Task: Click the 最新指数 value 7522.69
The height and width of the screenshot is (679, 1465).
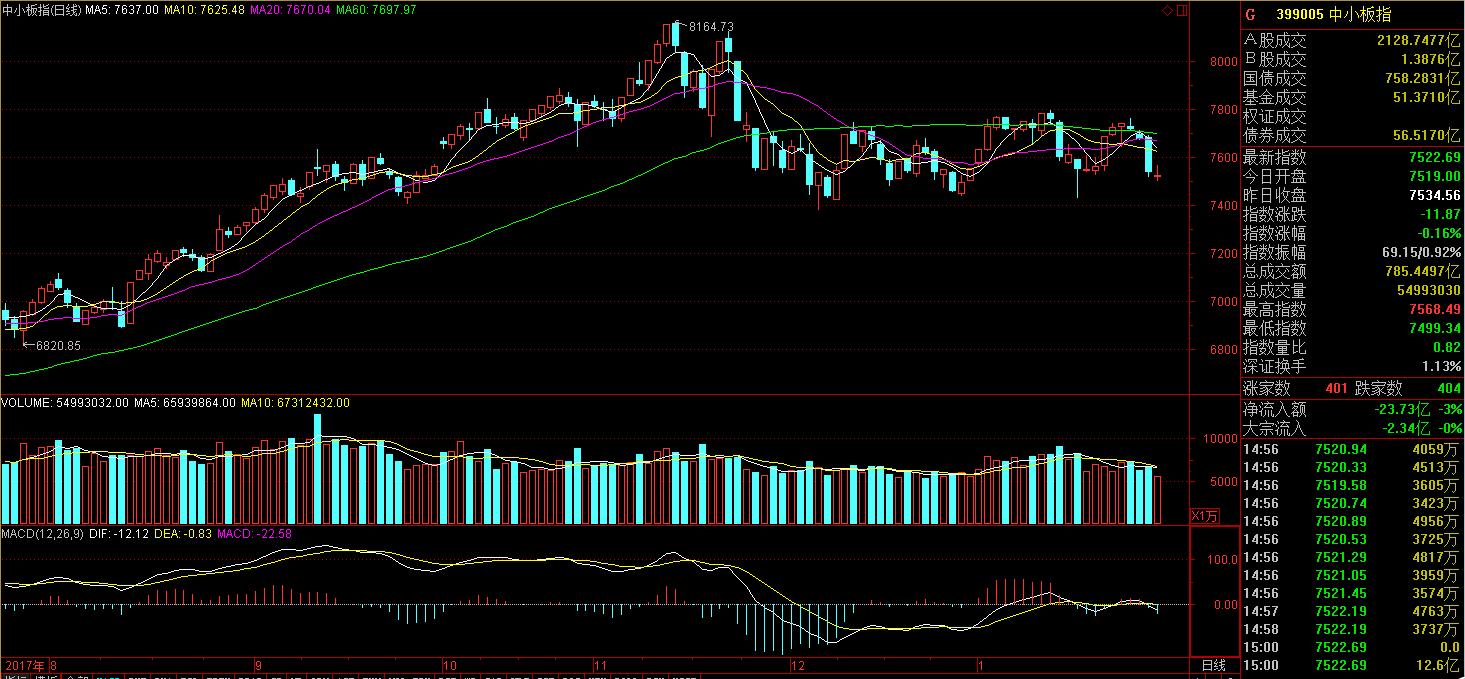Action: pos(1434,157)
